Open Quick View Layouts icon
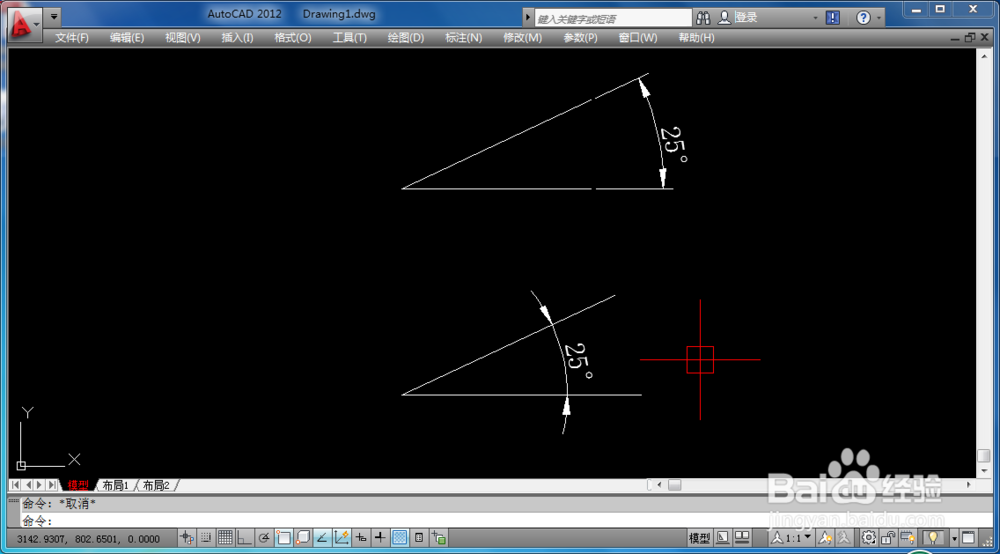Screen dimensions: 1000x554 [723, 538]
